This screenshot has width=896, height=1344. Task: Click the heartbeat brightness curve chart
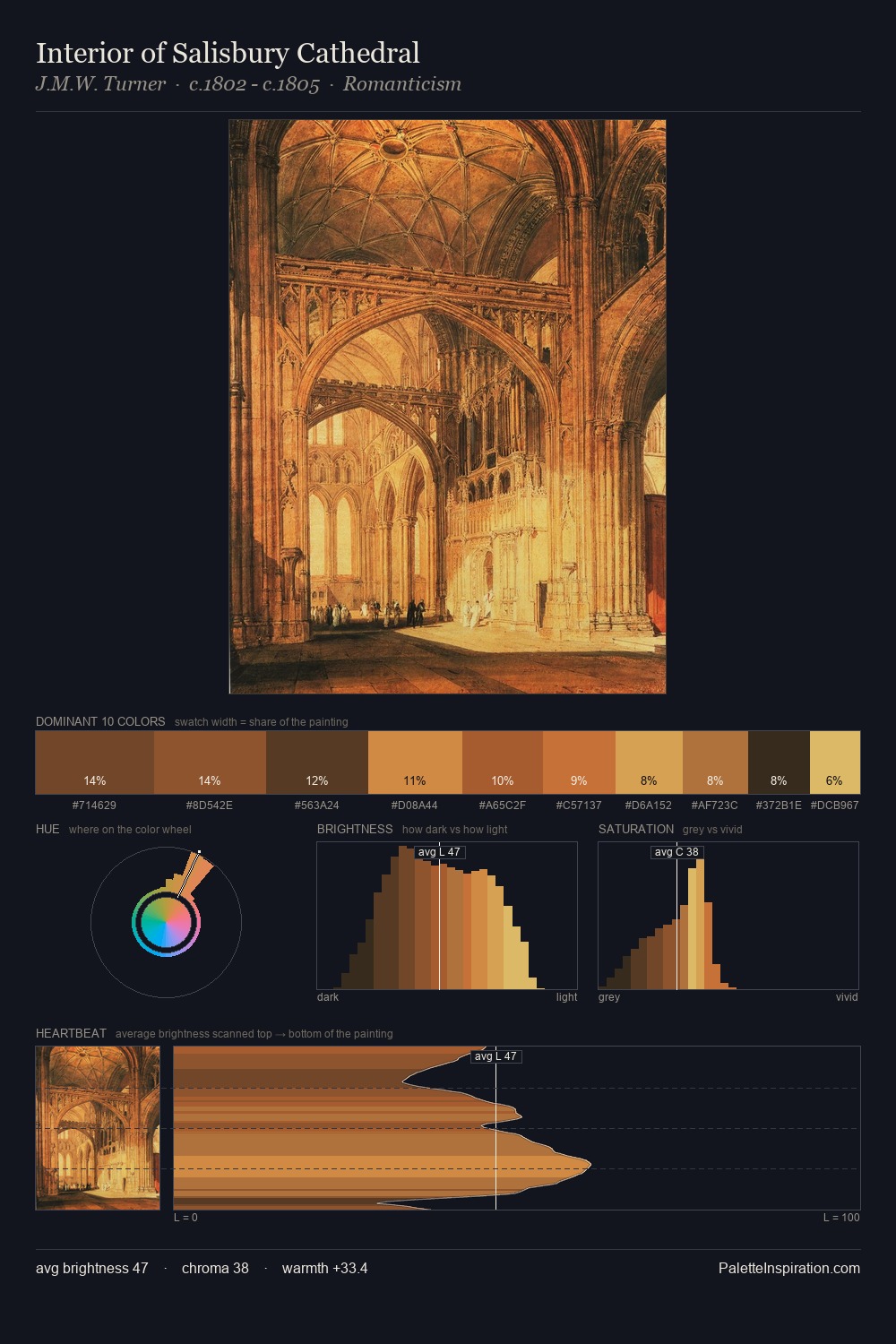point(517,1128)
